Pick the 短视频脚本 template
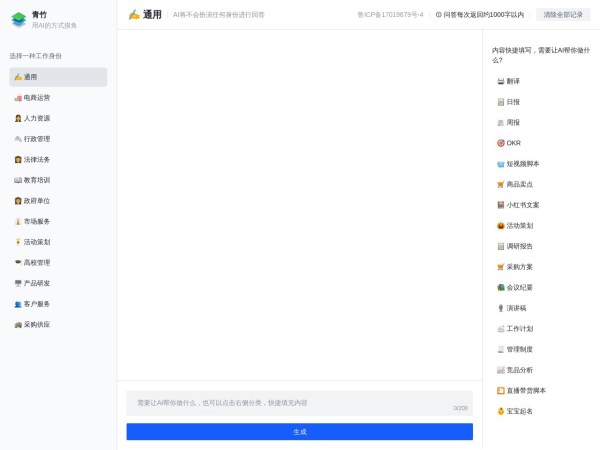600x450 pixels. coord(518,164)
